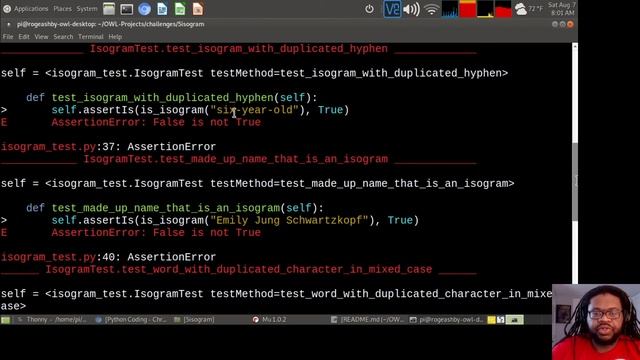Image resolution: width=640 pixels, height=360 pixels.
Task: Launch the Impress presentation app icon
Action: (198, 9)
